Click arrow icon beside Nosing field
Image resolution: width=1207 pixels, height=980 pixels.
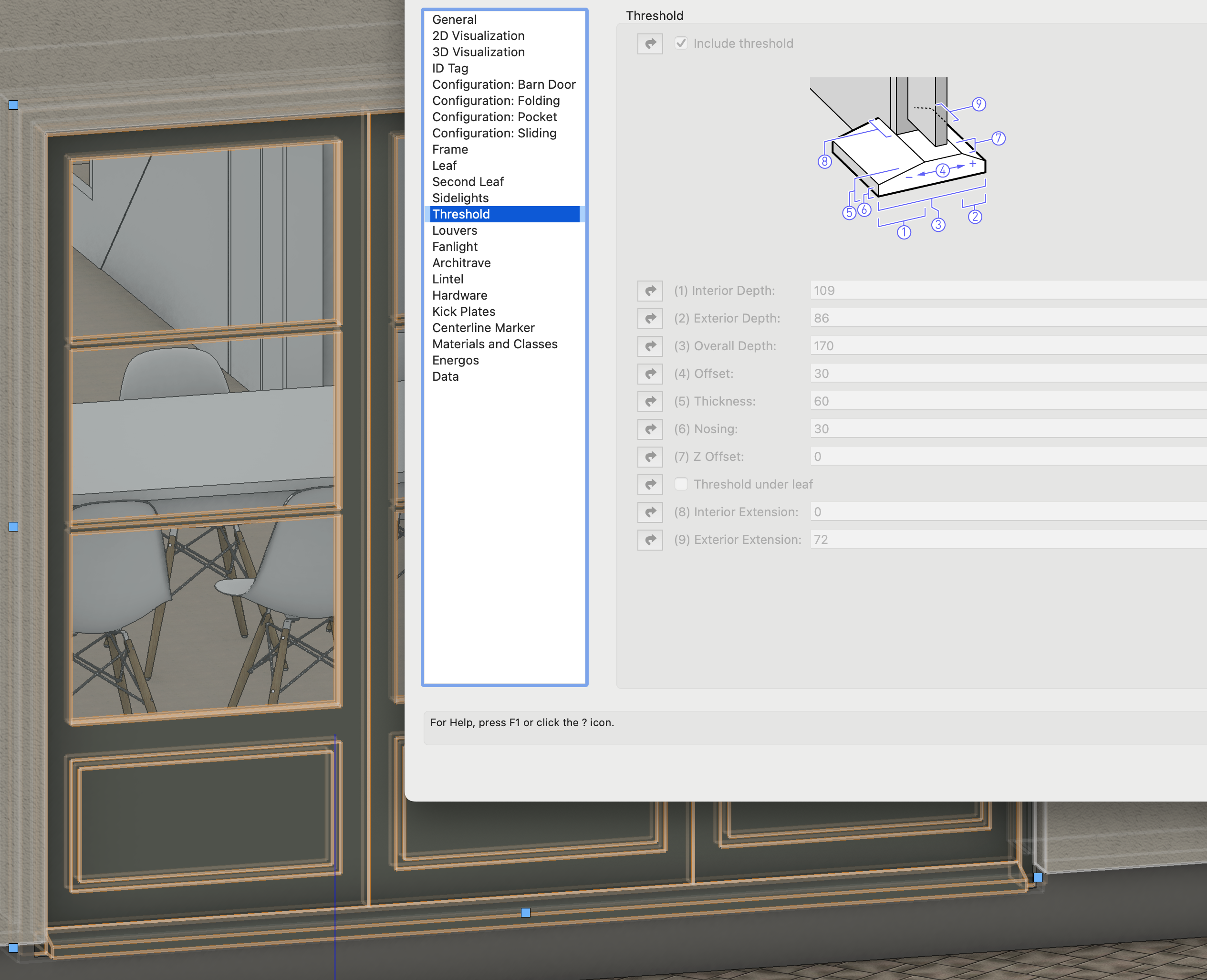click(x=650, y=429)
